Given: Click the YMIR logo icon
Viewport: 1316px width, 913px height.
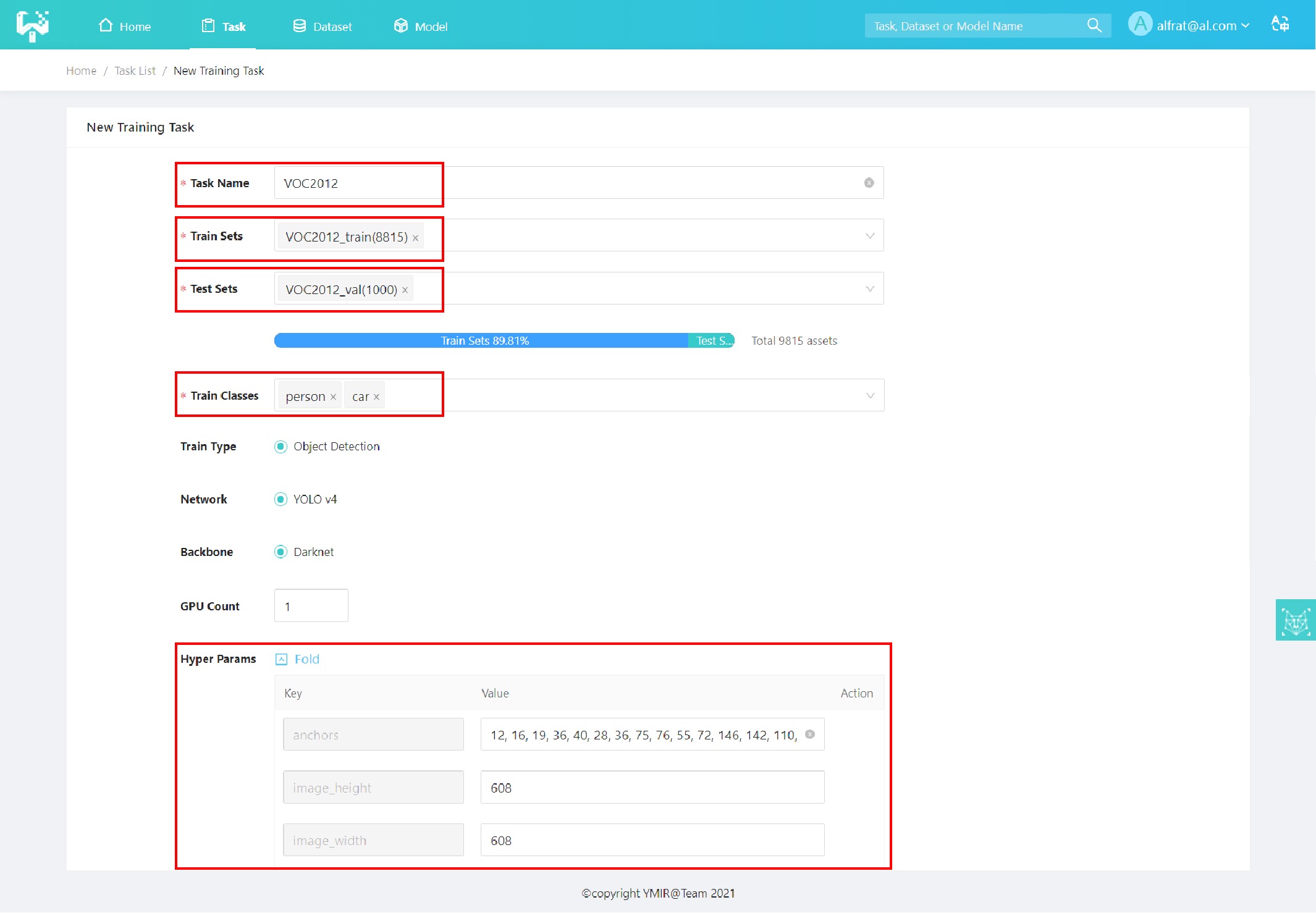Looking at the screenshot, I should (32, 25).
